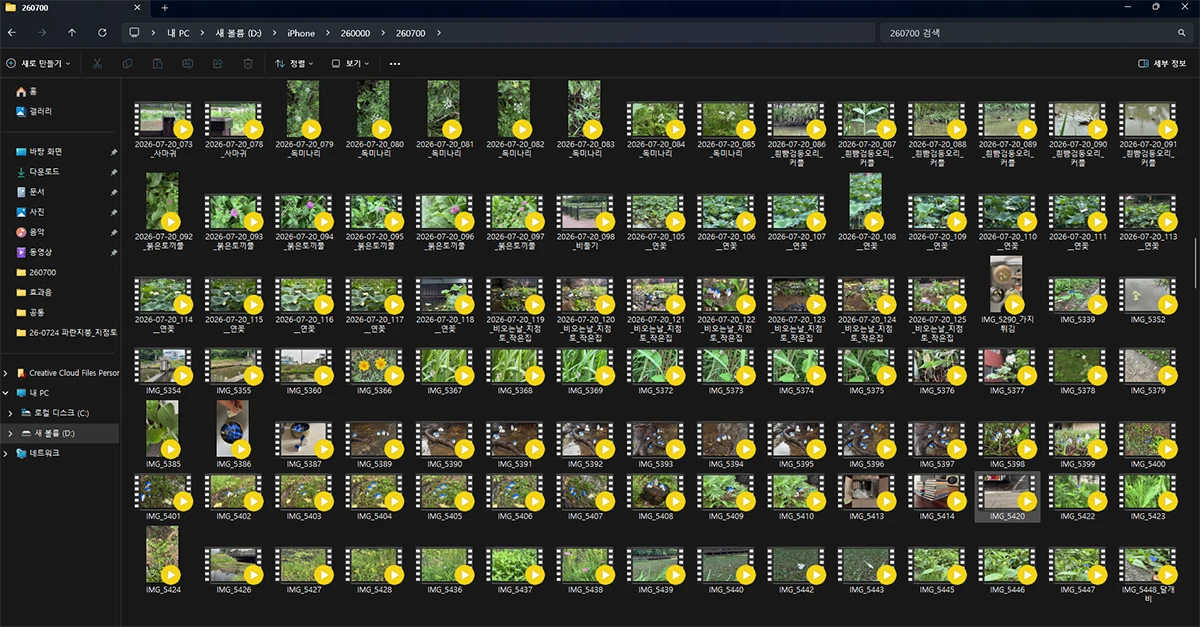
Task: Click the 새로 만들기 new button
Action: coord(40,63)
